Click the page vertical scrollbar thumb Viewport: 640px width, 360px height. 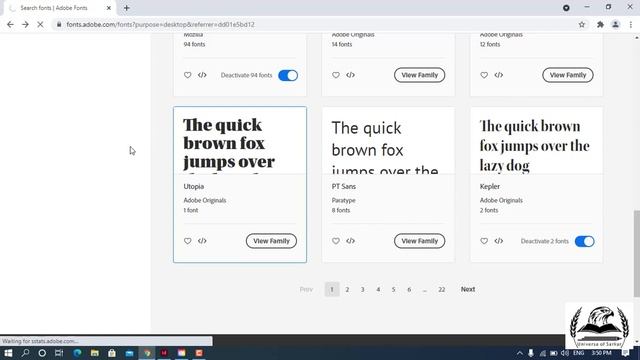(637, 253)
